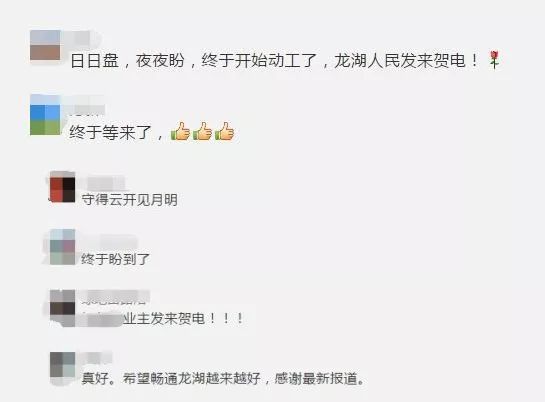Select the reply 业主发来贺电！！！

click(163, 319)
